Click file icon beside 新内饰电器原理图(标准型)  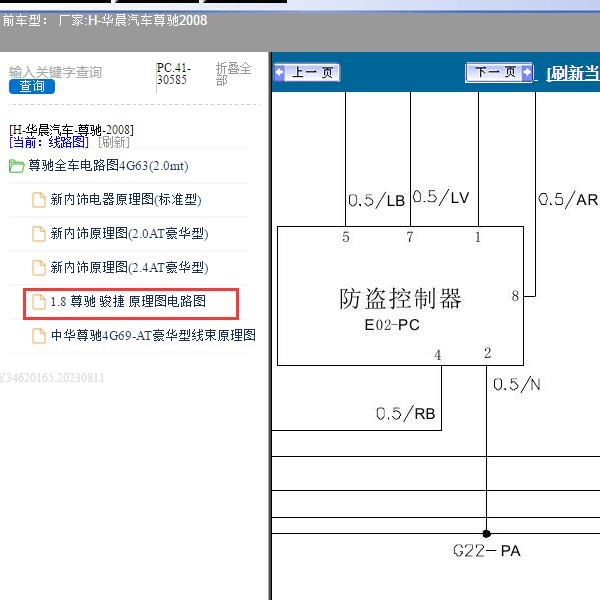[39, 200]
